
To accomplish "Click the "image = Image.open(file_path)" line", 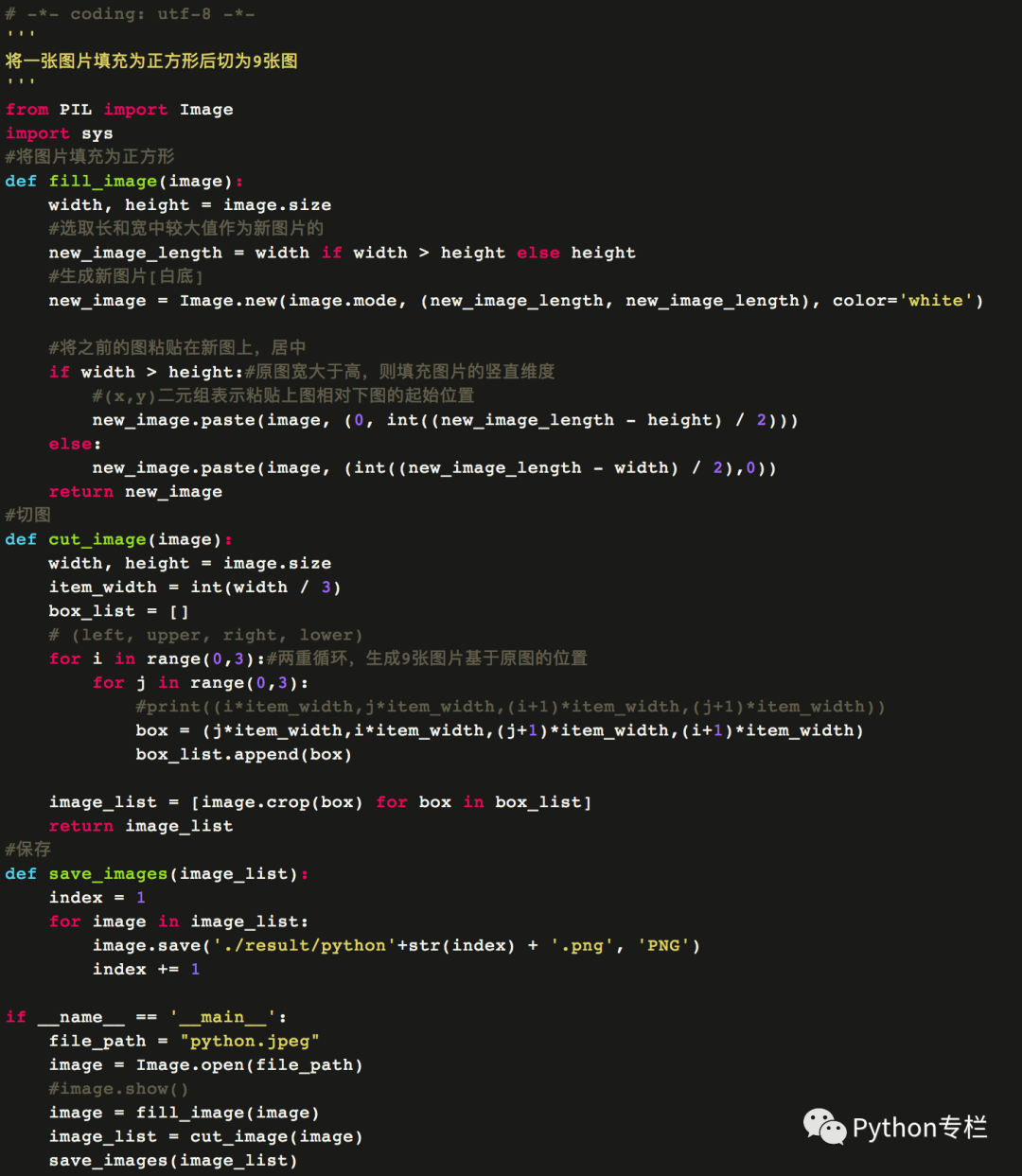I will click(x=206, y=1064).
